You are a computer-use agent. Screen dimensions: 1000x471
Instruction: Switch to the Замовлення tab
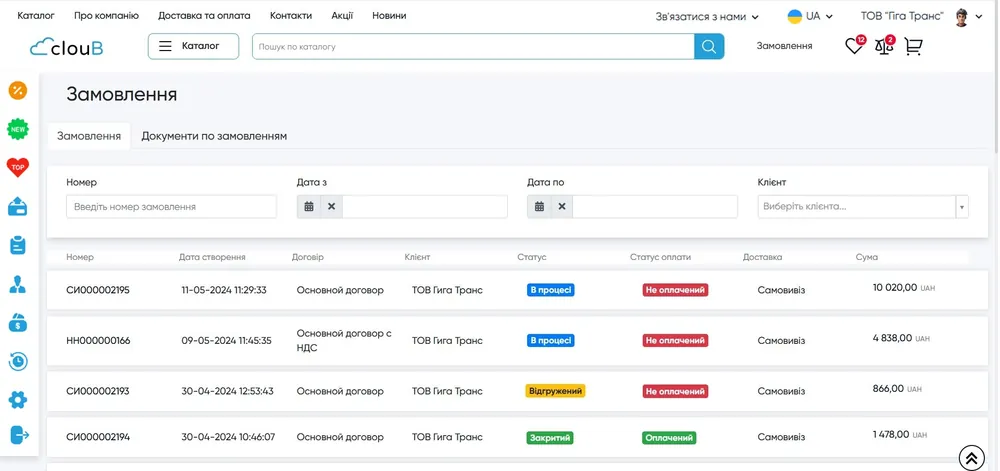pyautogui.click(x=89, y=136)
